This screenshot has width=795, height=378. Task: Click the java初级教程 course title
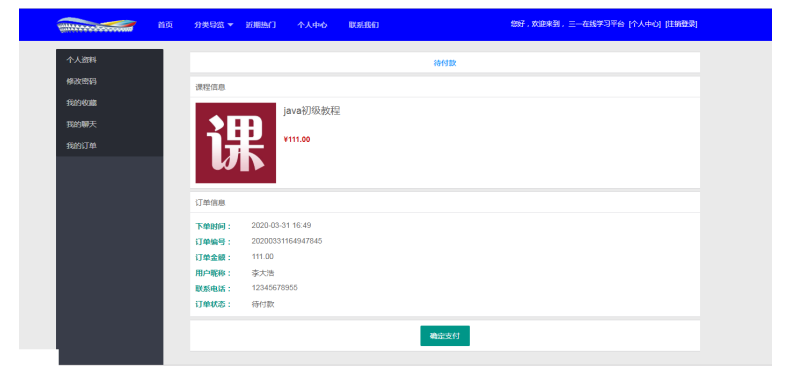[x=312, y=110]
